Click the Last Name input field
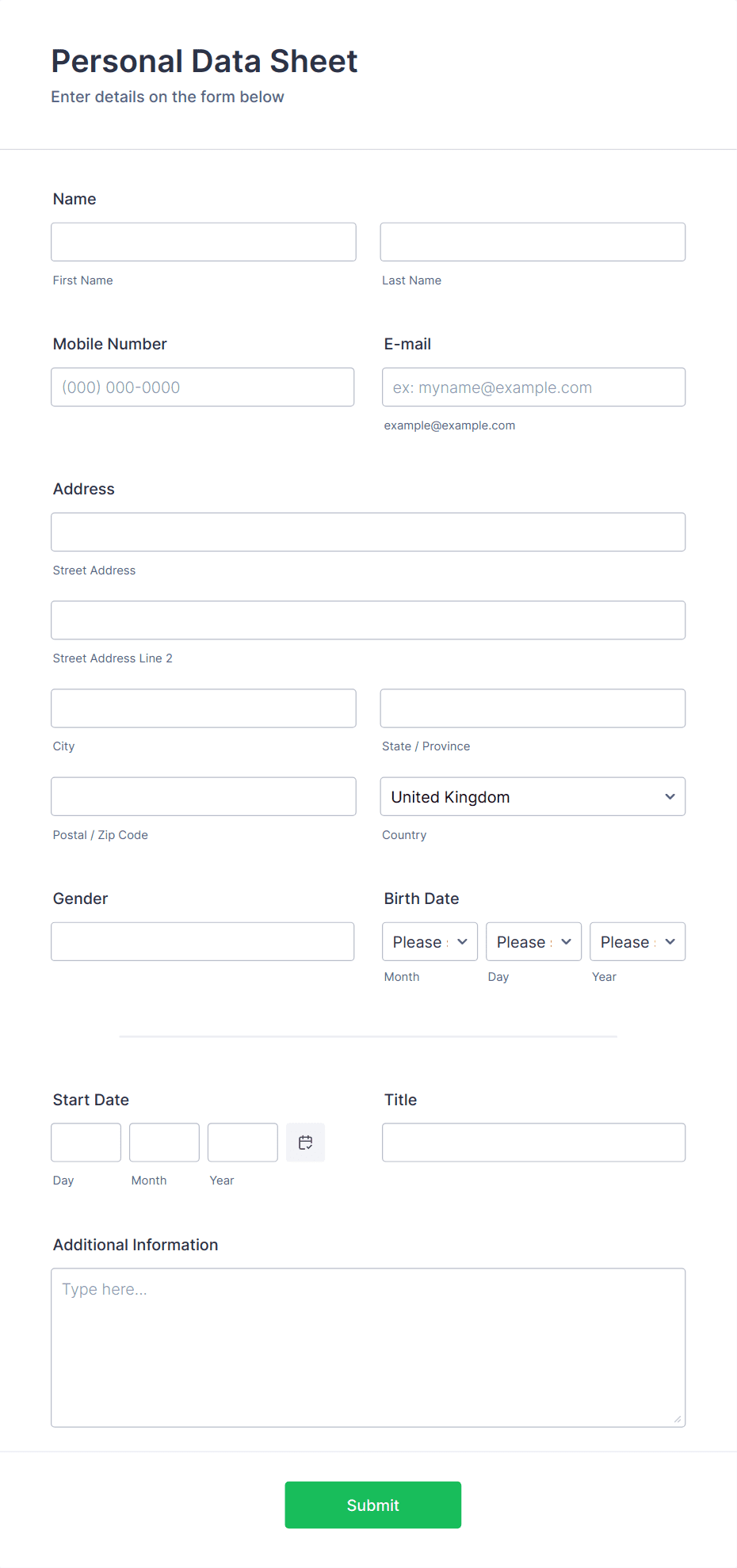The width and height of the screenshot is (737, 1568). [532, 242]
